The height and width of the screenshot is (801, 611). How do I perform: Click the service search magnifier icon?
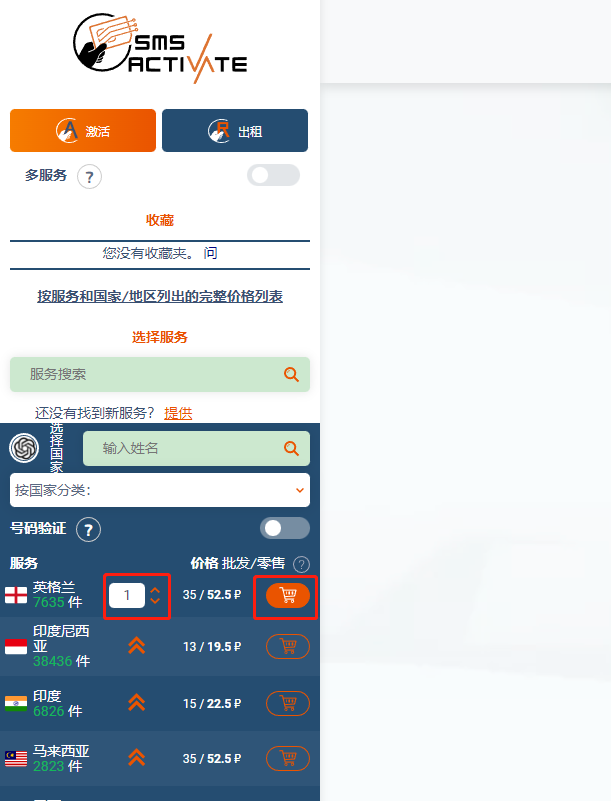tap(291, 374)
